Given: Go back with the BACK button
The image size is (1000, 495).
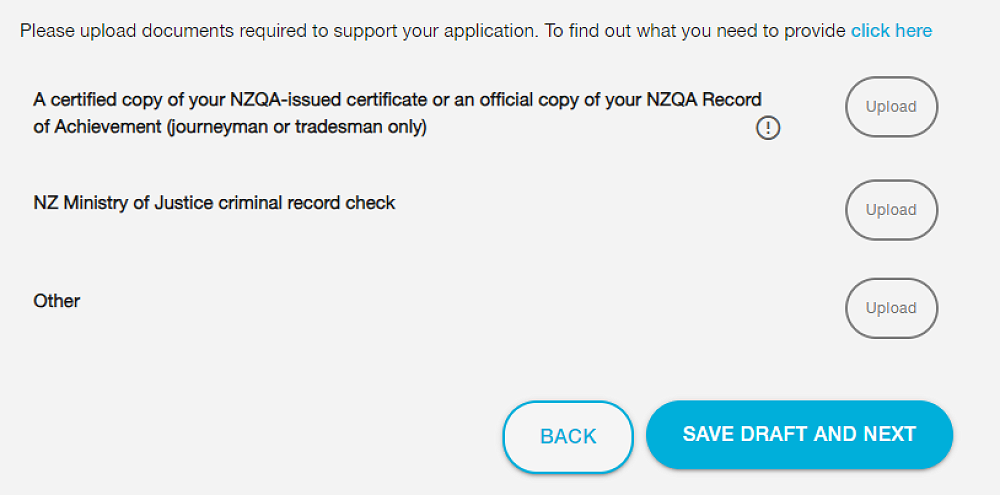Looking at the screenshot, I should [x=568, y=436].
